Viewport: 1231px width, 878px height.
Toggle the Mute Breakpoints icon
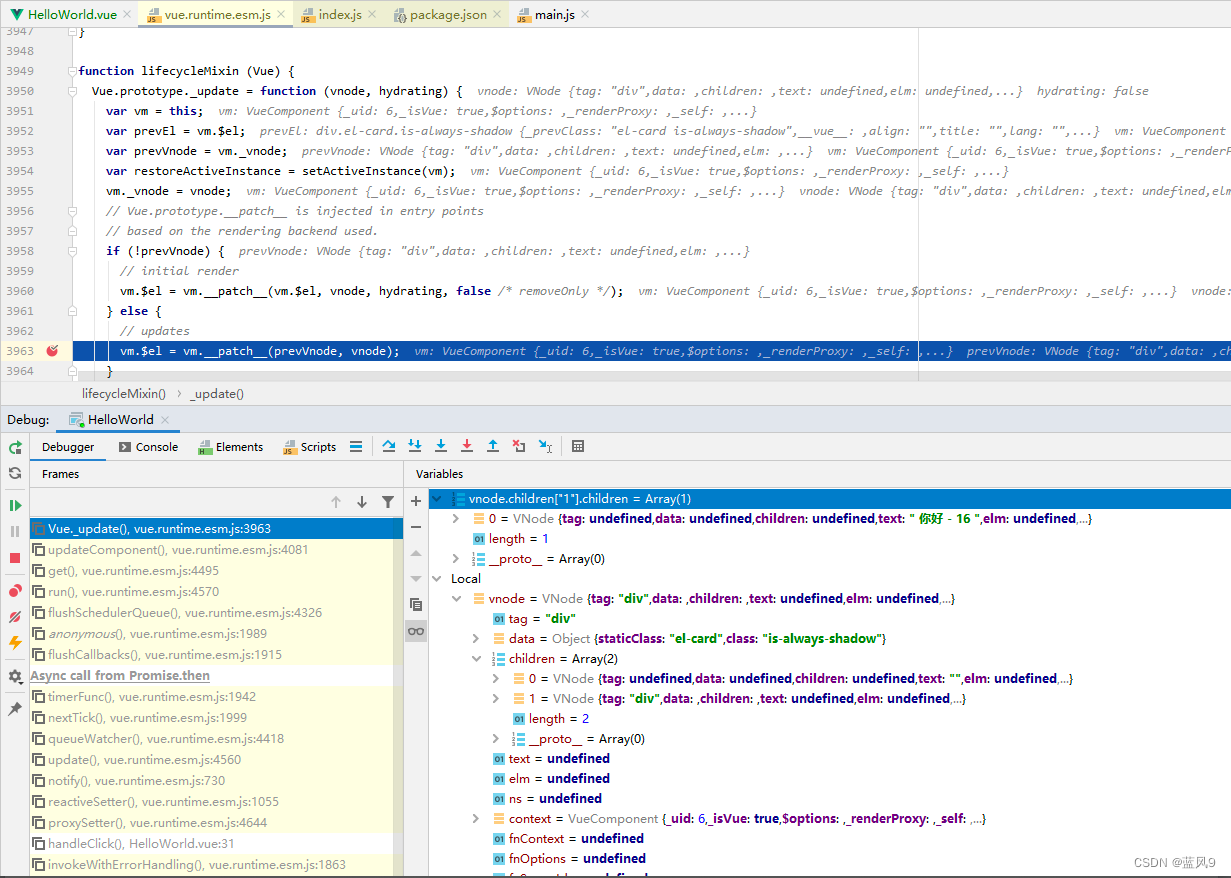click(14, 614)
